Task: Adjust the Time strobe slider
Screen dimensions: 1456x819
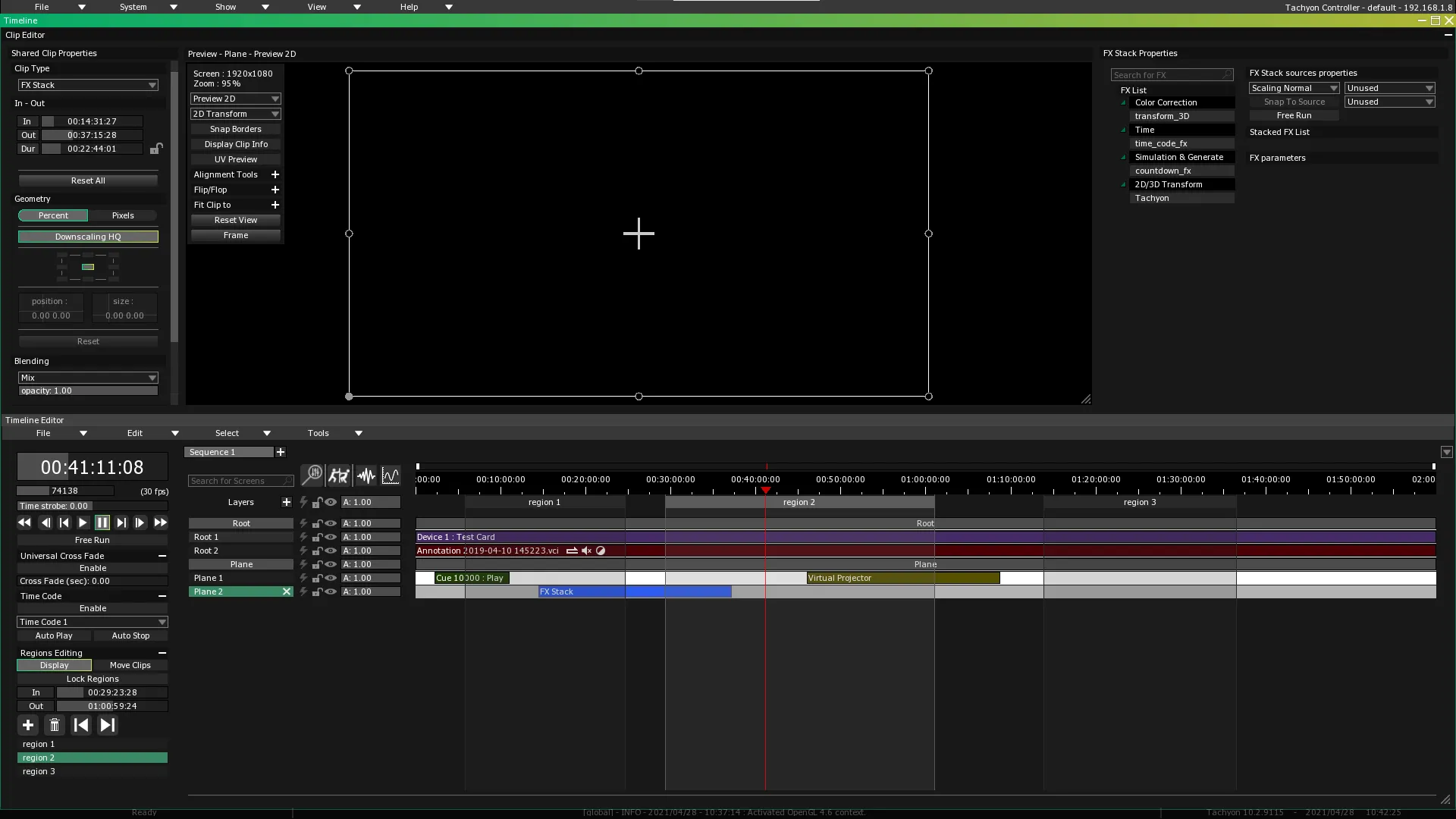Action: 93,506
